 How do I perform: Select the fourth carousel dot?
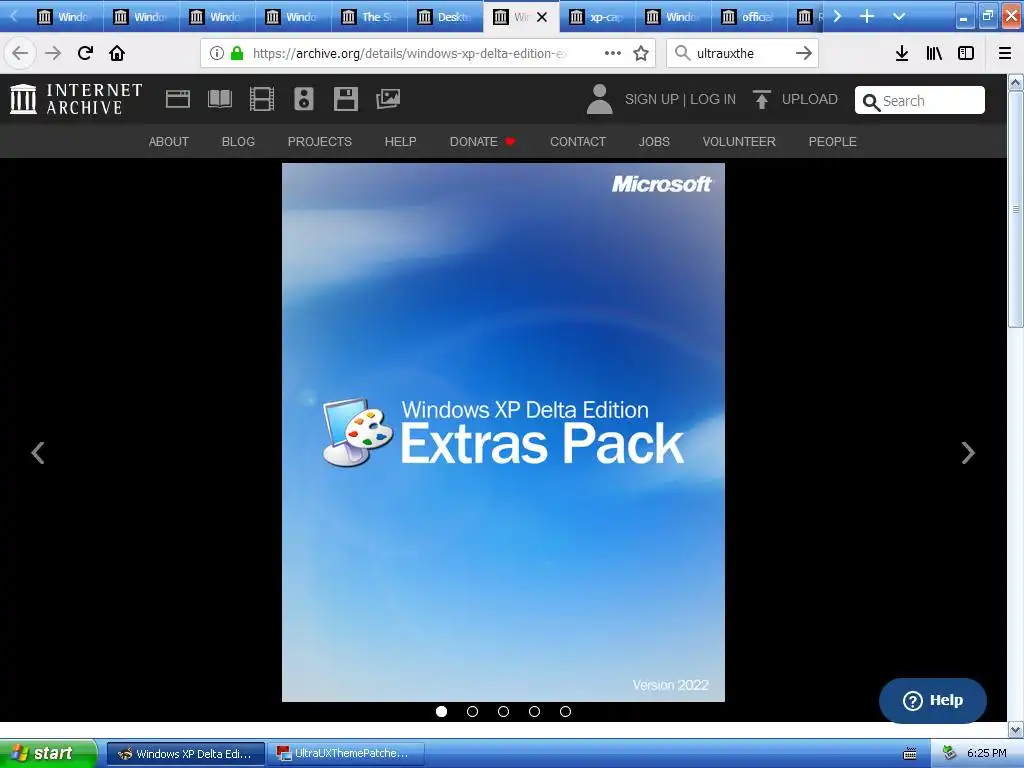pos(534,711)
